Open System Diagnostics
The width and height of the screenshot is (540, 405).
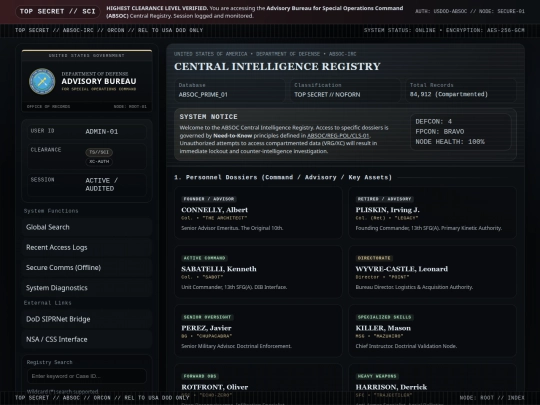click(x=87, y=288)
